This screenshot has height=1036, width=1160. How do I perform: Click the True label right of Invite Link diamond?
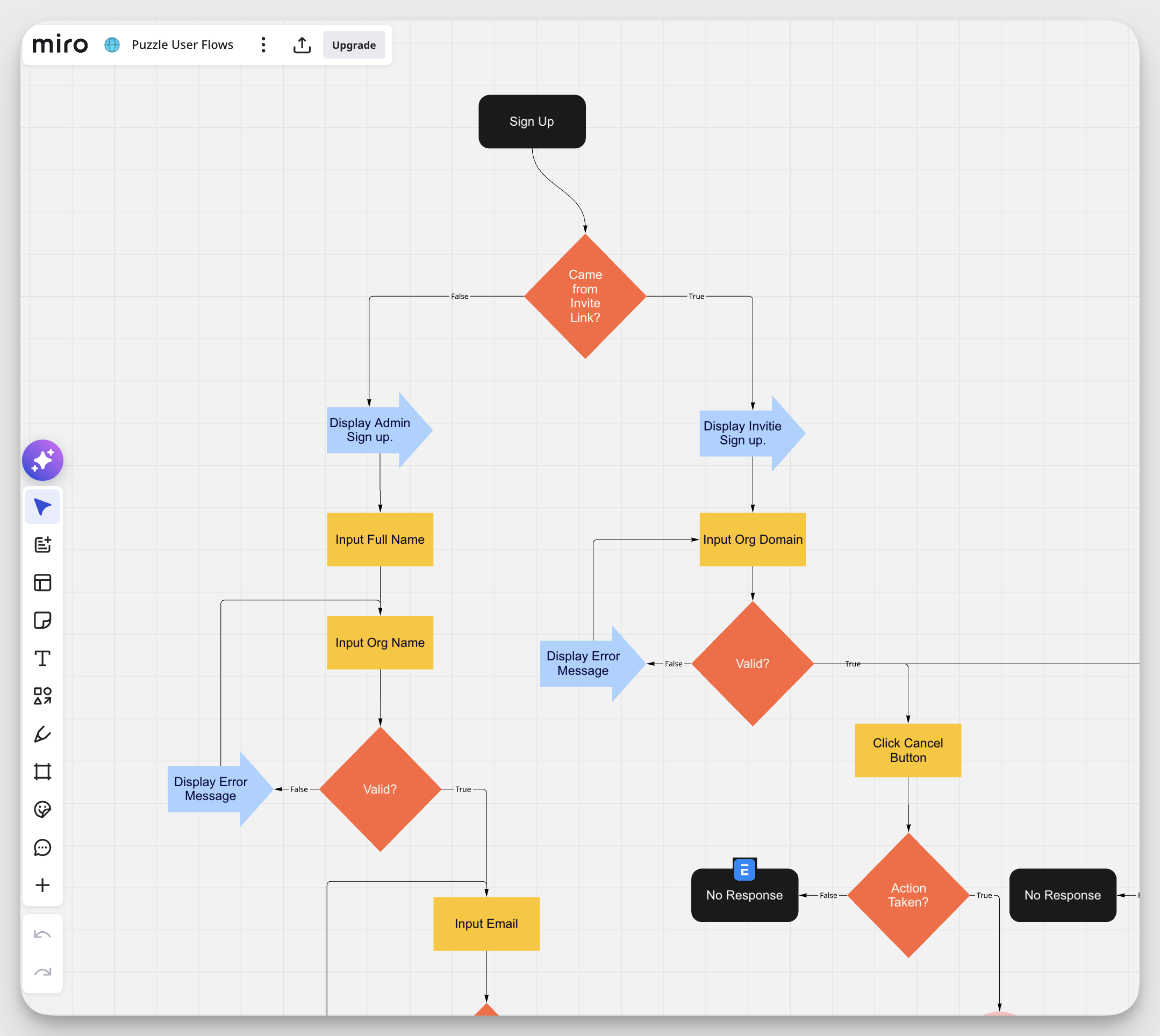(x=696, y=296)
